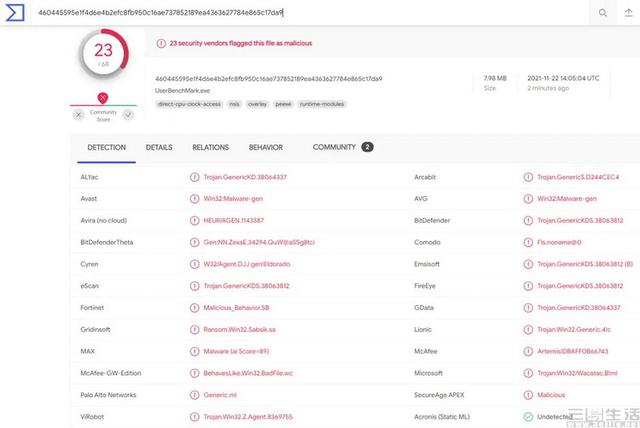Click the Trojan.Win32.Z.Agent.8369755 detection
This screenshot has height=428, width=640.
click(x=248, y=417)
